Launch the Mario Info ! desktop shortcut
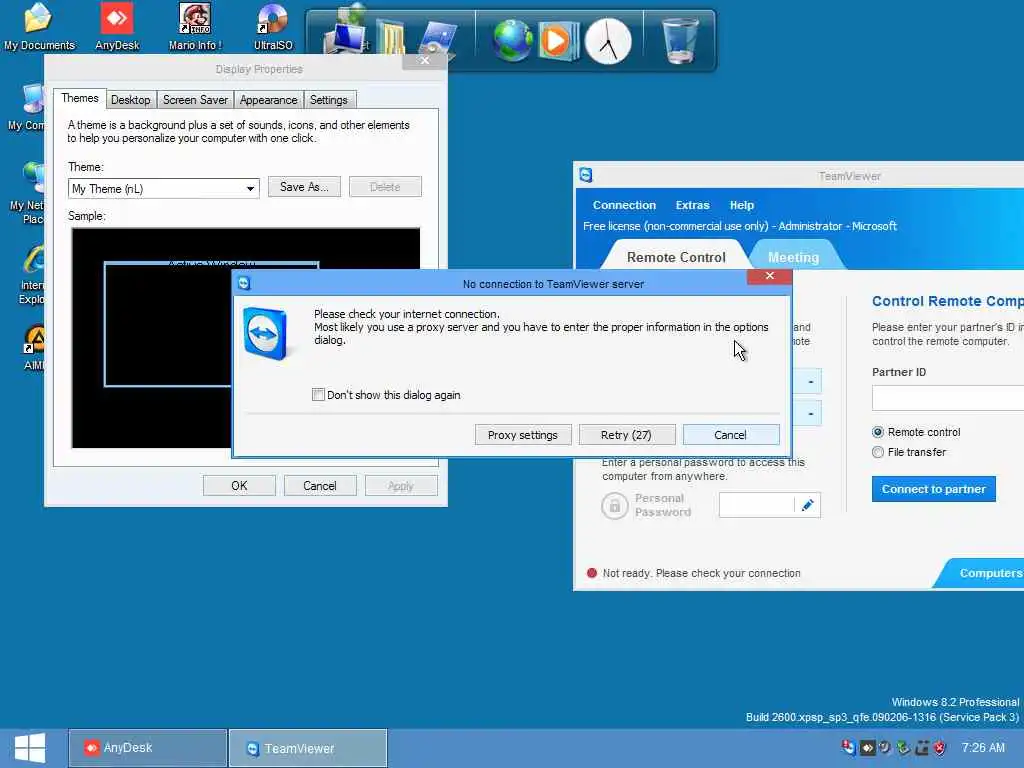 pos(195,26)
